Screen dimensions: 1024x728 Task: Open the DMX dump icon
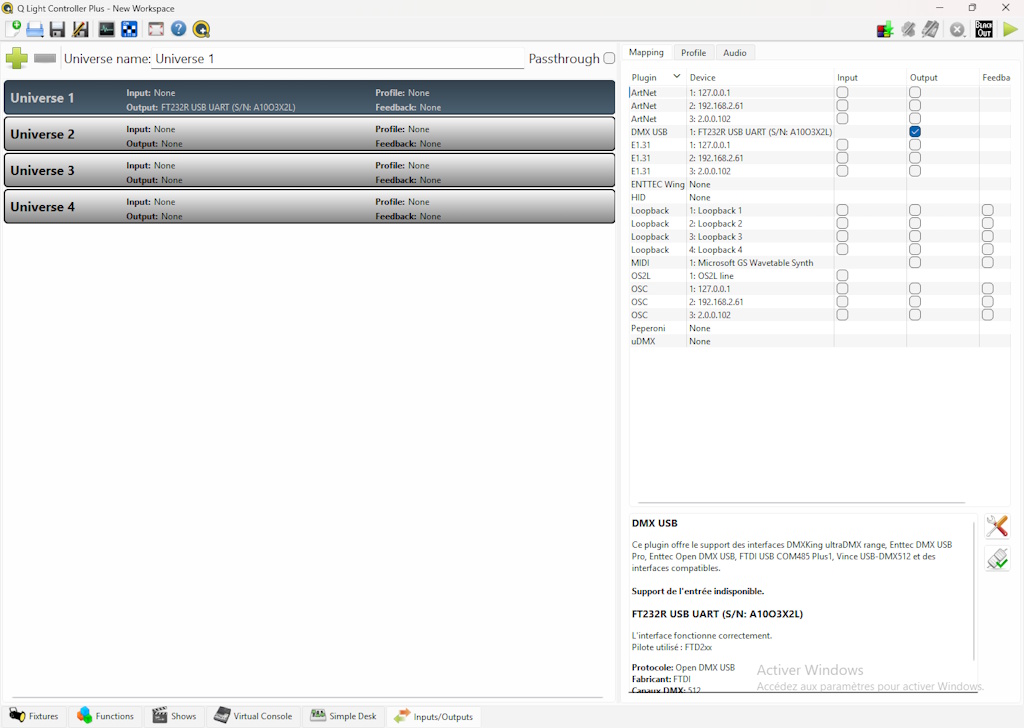[x=885, y=29]
